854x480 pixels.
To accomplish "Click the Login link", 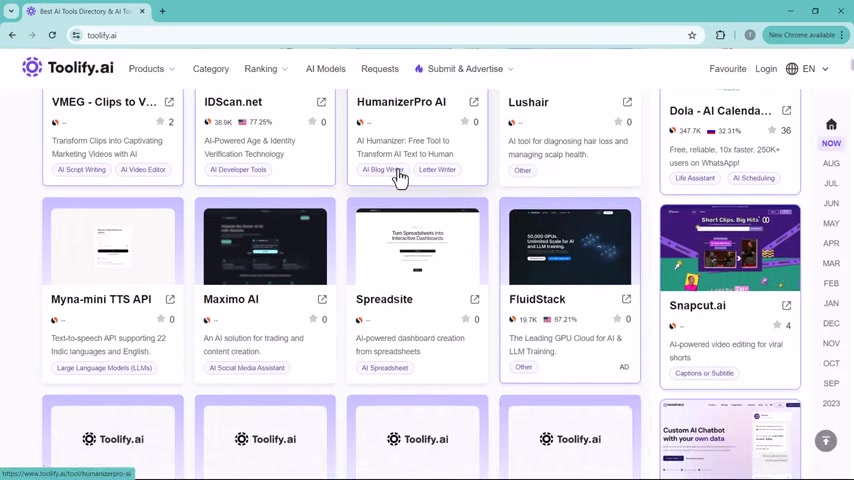I will [766, 69].
